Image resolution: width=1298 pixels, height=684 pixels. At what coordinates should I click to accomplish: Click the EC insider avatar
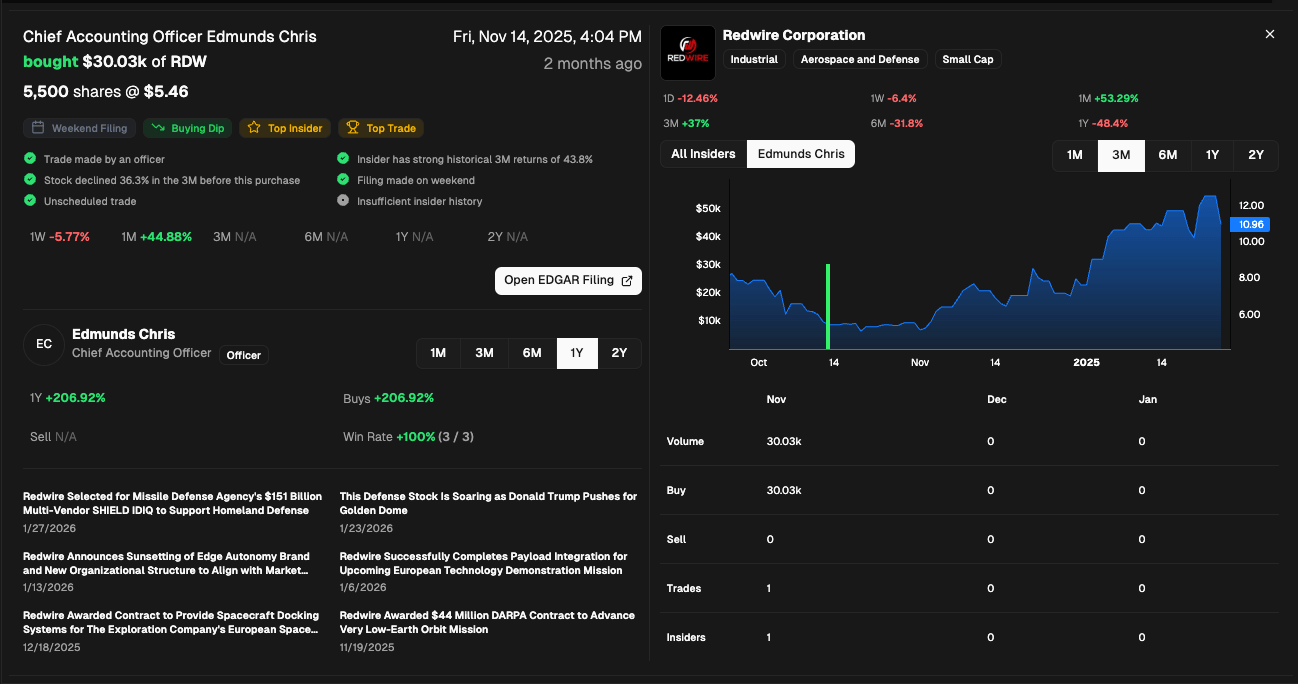[44, 344]
